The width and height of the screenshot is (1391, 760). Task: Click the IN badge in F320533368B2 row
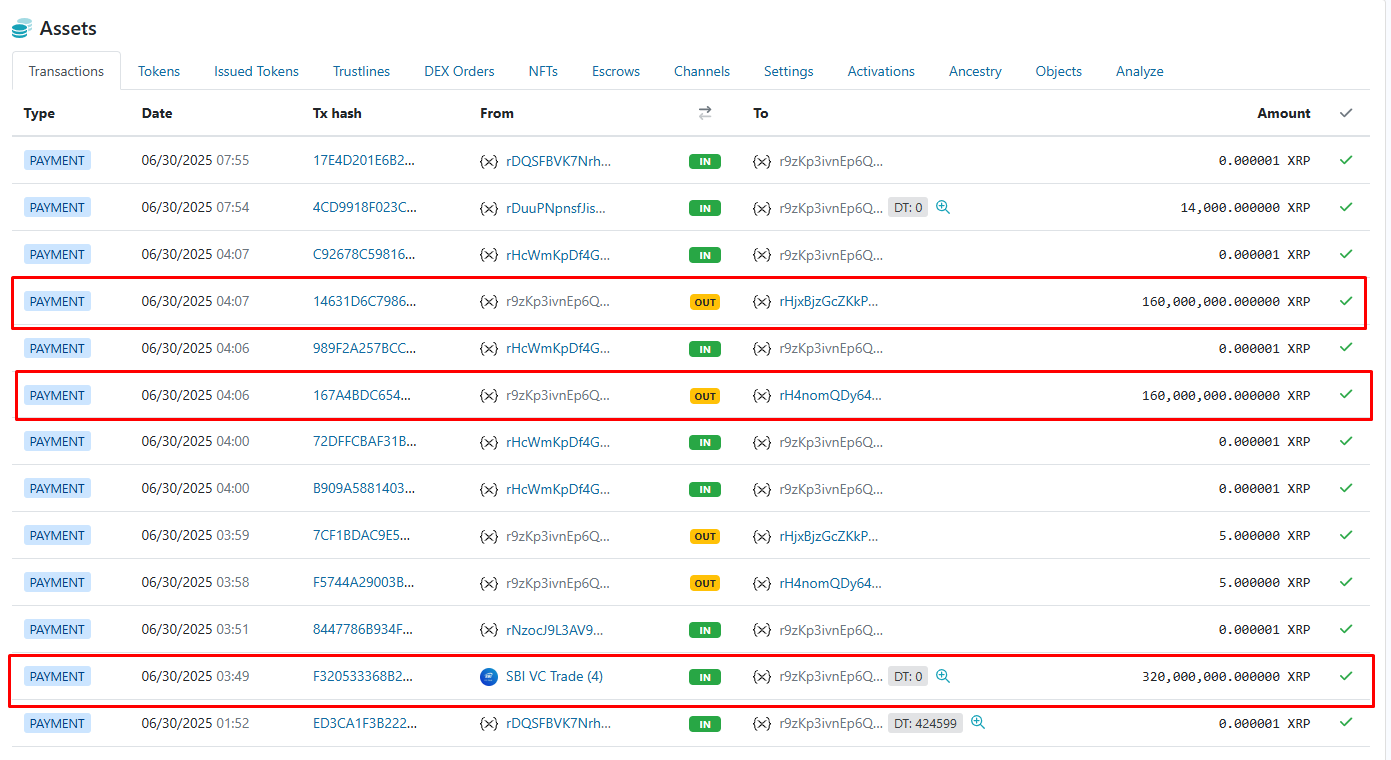[705, 677]
